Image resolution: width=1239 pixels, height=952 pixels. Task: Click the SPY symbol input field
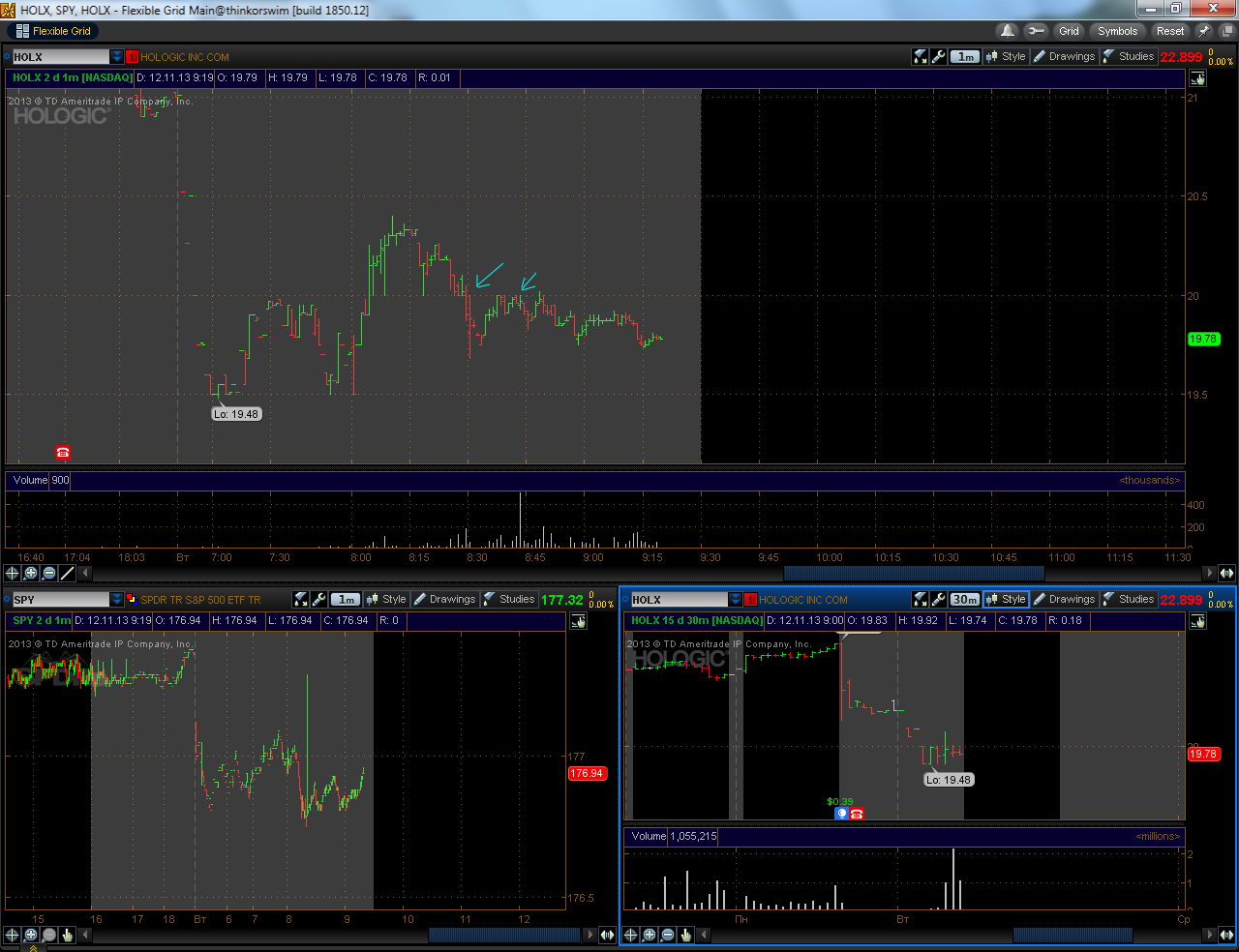(x=60, y=600)
